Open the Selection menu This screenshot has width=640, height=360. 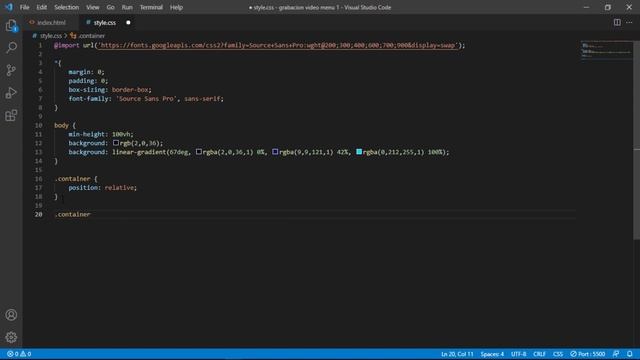[x=67, y=7]
